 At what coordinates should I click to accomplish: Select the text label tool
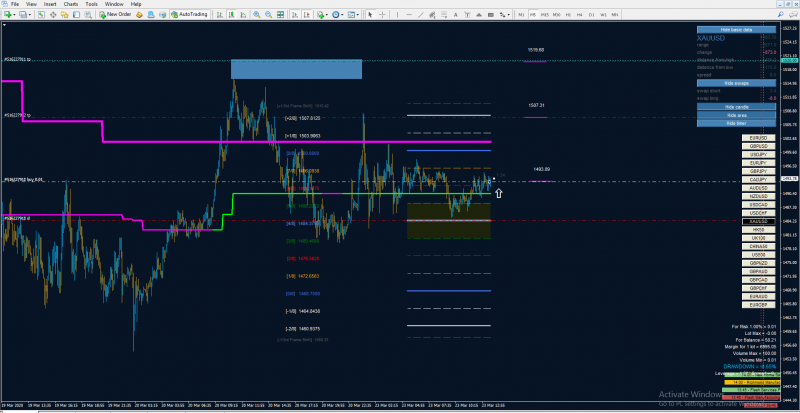(x=467, y=15)
